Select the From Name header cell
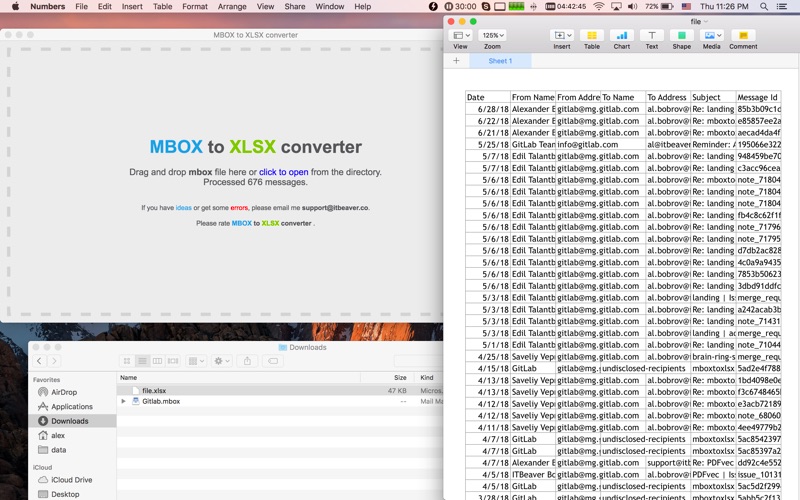 [533, 97]
